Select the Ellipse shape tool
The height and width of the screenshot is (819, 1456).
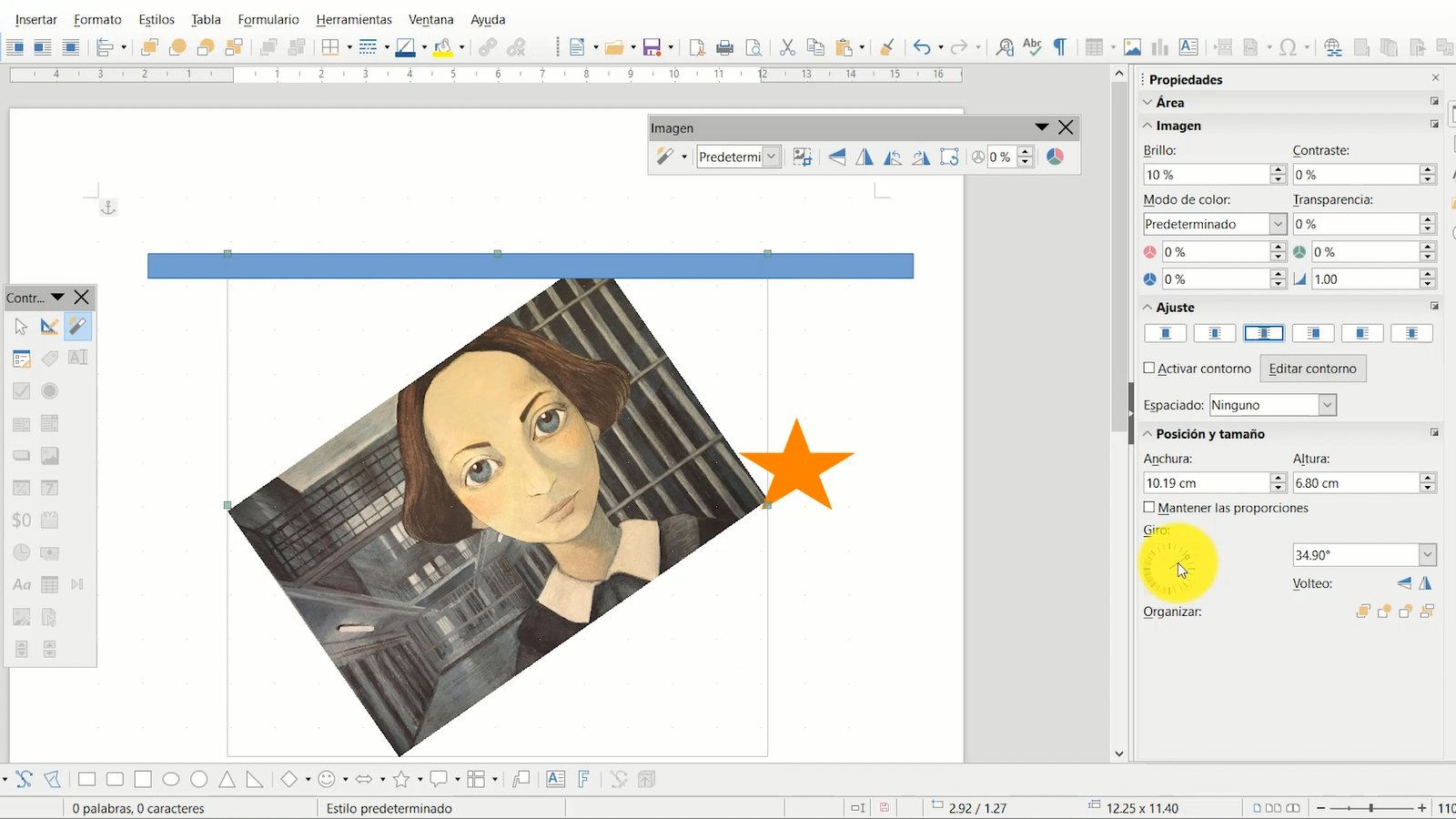(x=171, y=779)
